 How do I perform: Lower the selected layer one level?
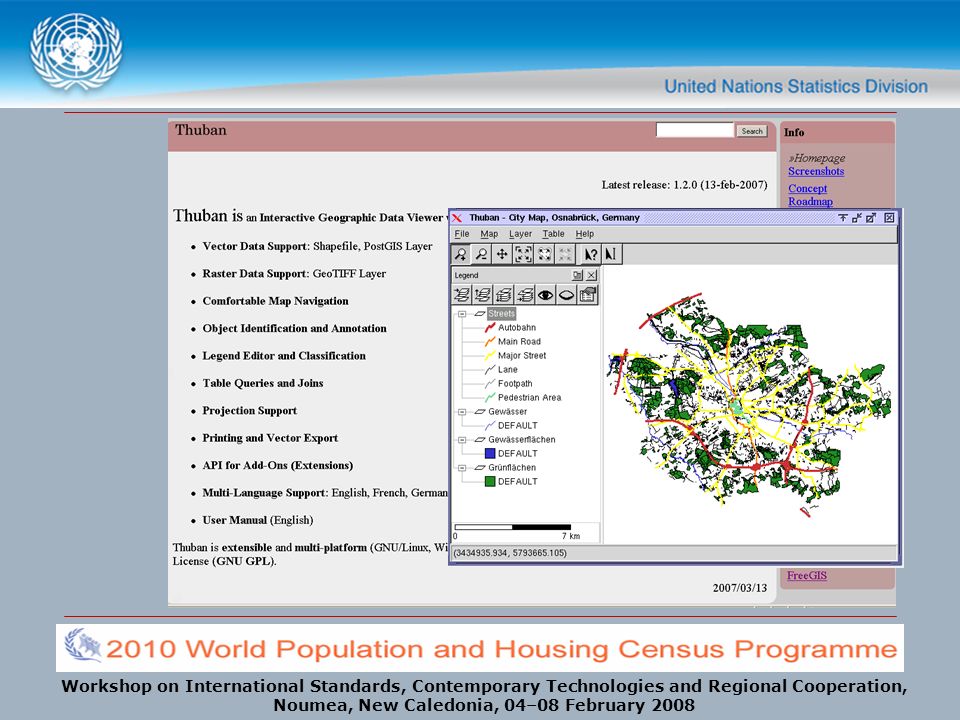(504, 295)
